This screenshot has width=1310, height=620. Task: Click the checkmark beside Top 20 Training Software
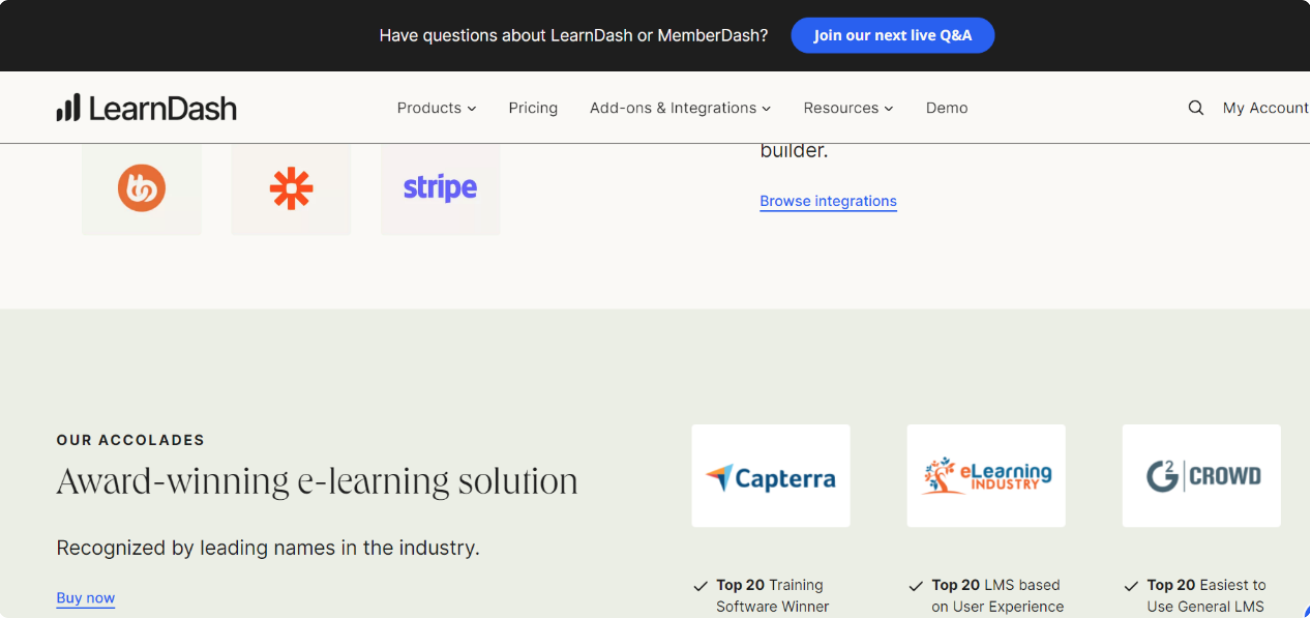pos(700,586)
